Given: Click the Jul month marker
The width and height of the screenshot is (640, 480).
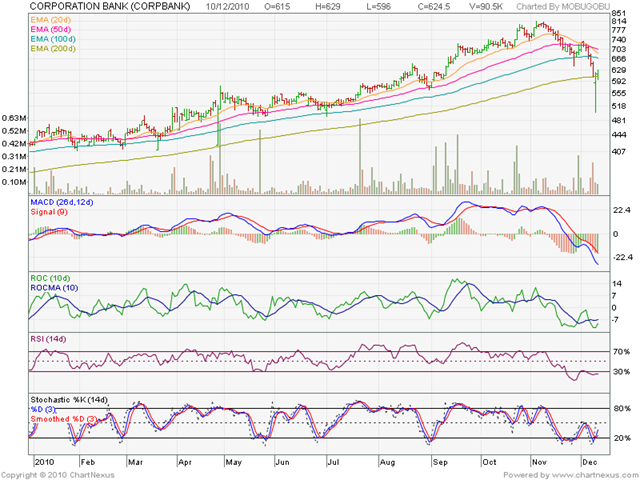Looking at the screenshot, I should [x=333, y=462].
